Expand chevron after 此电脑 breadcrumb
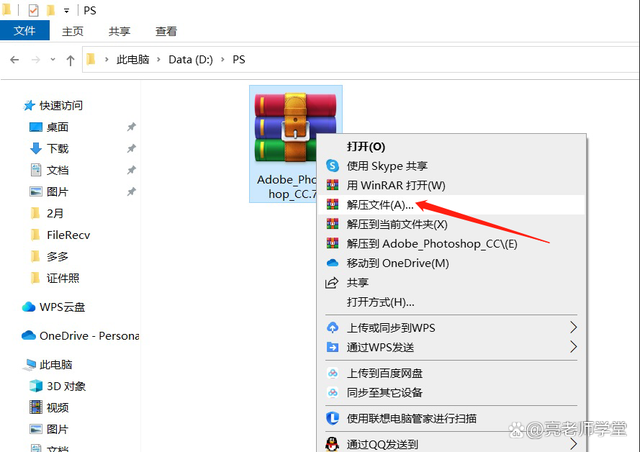The image size is (640, 452). (159, 60)
